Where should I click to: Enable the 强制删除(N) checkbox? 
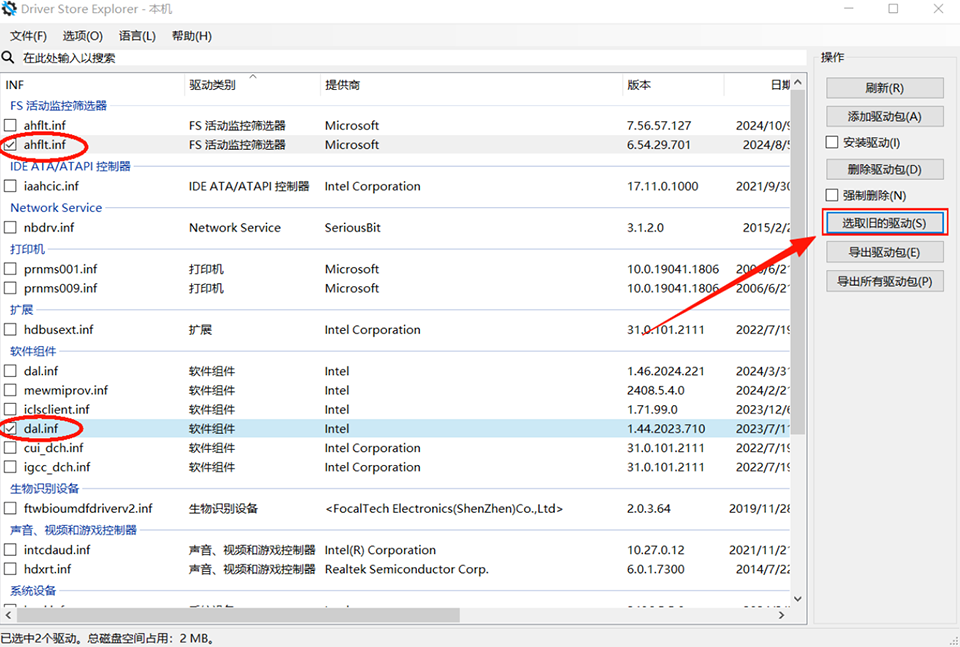pos(832,195)
